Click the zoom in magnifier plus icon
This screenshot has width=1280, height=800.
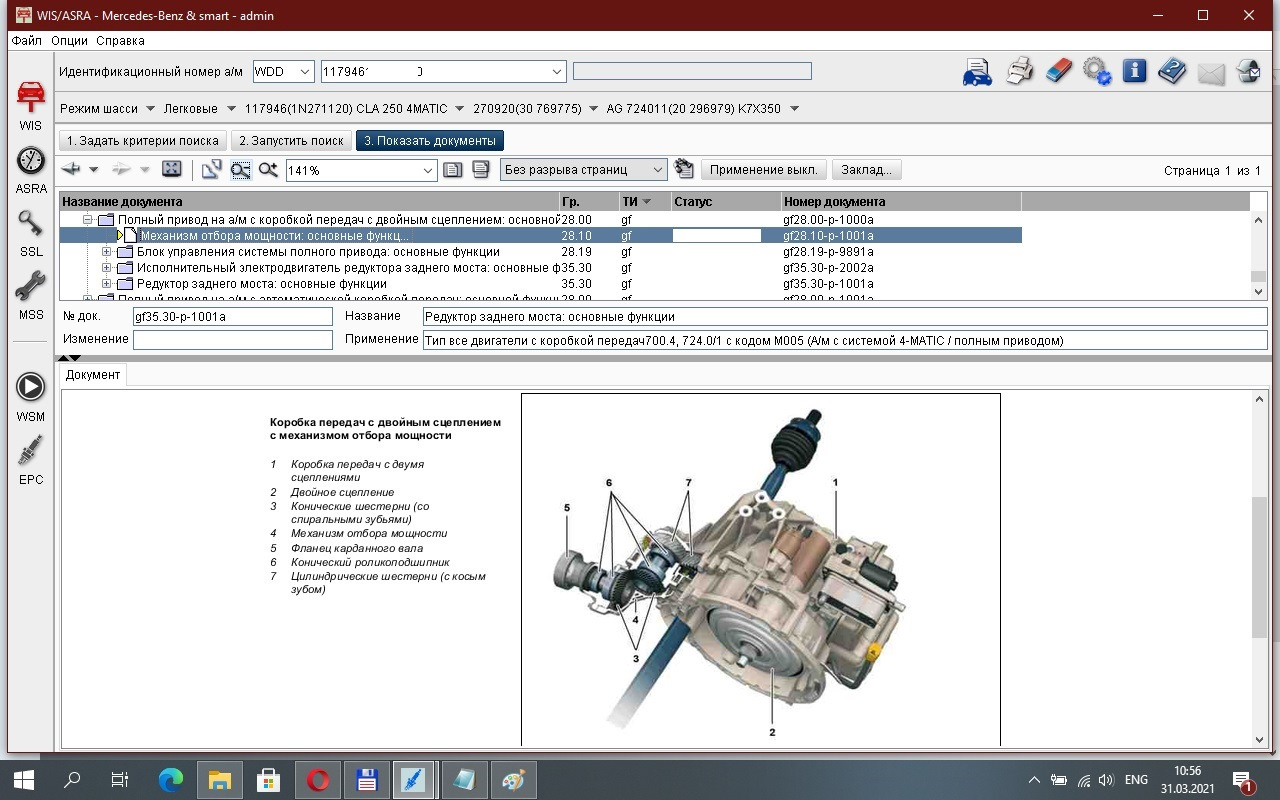(268, 170)
